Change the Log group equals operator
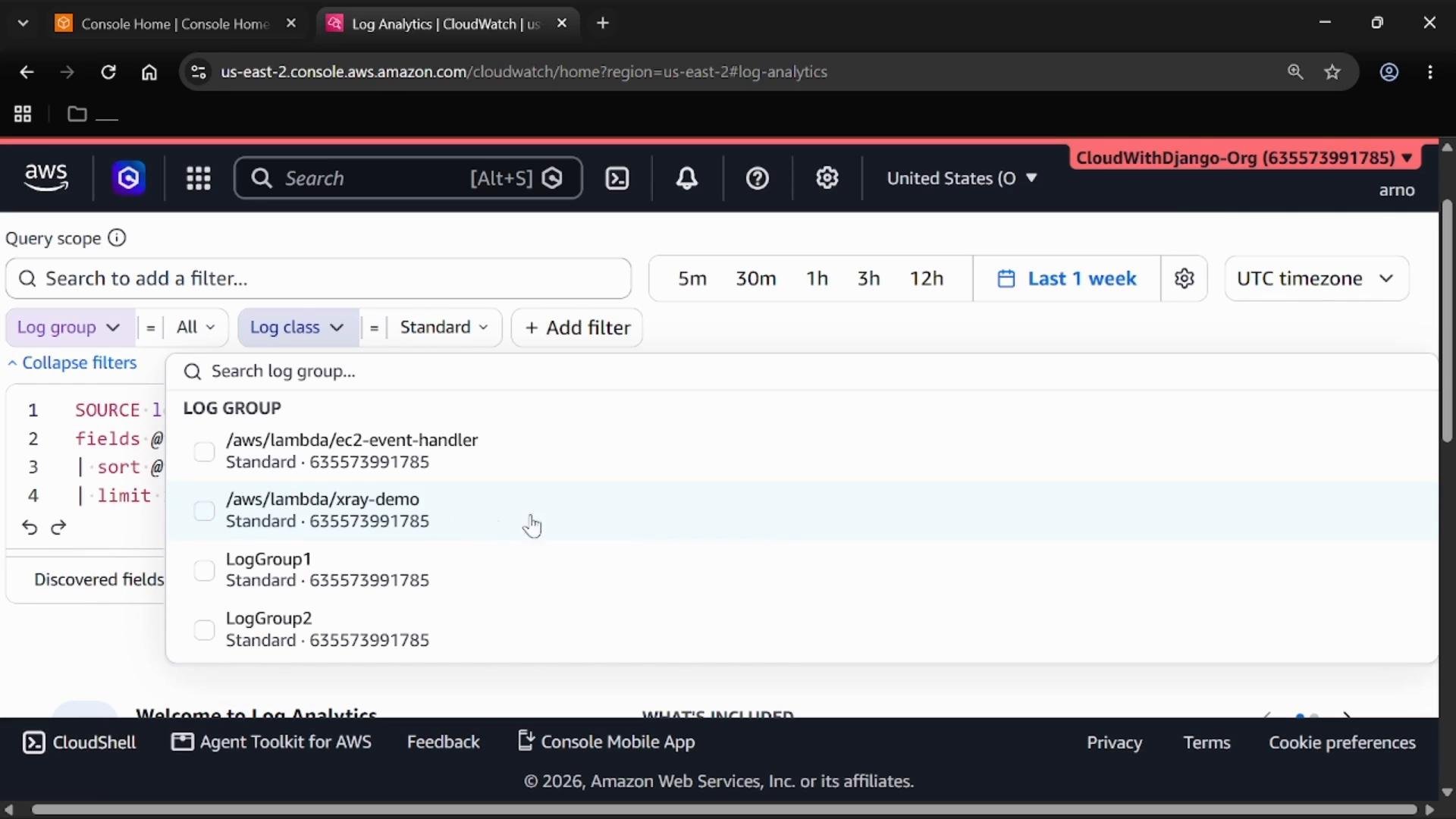 click(150, 328)
